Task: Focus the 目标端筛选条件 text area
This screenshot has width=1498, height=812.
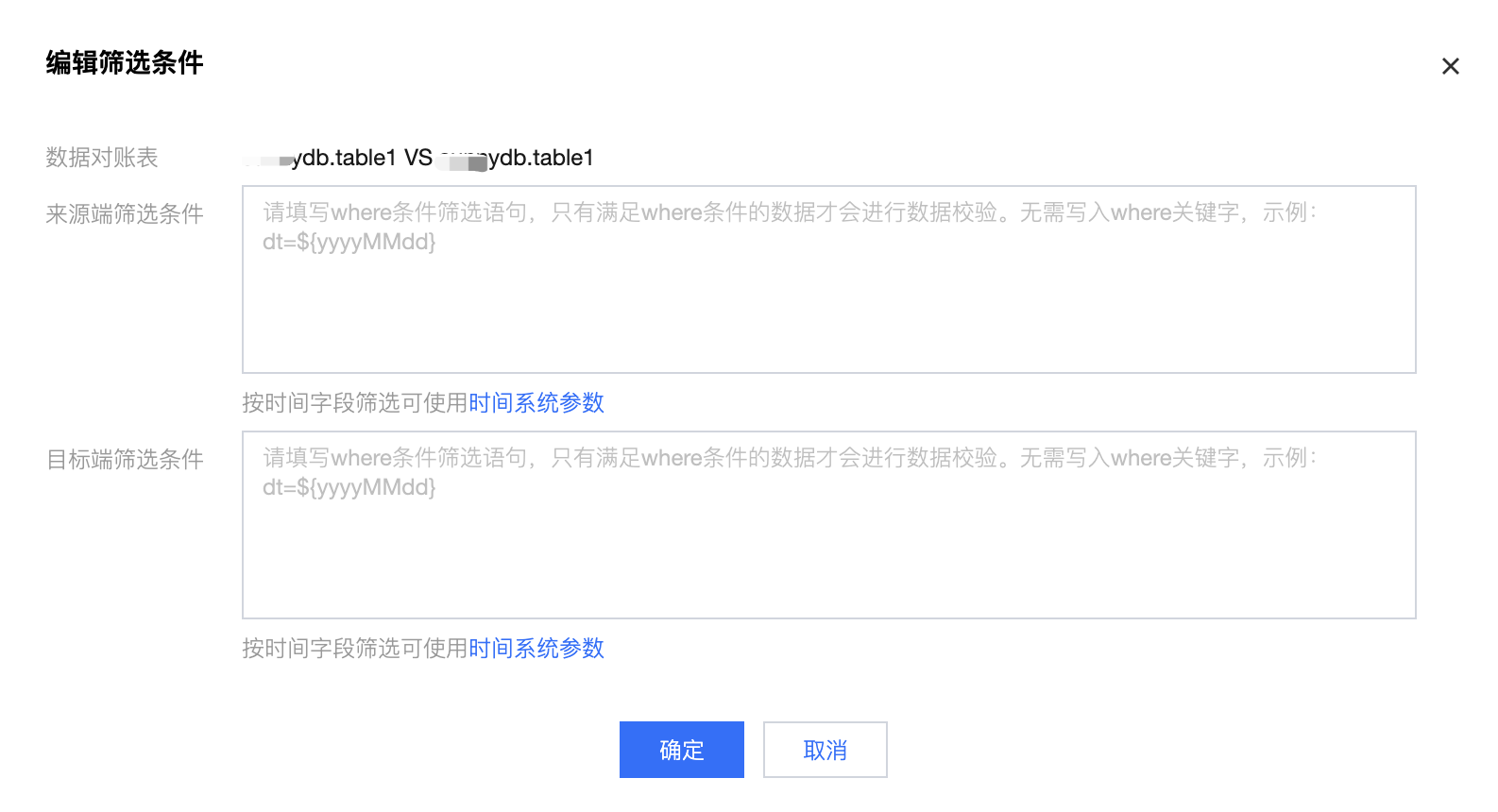Action: (x=829, y=525)
